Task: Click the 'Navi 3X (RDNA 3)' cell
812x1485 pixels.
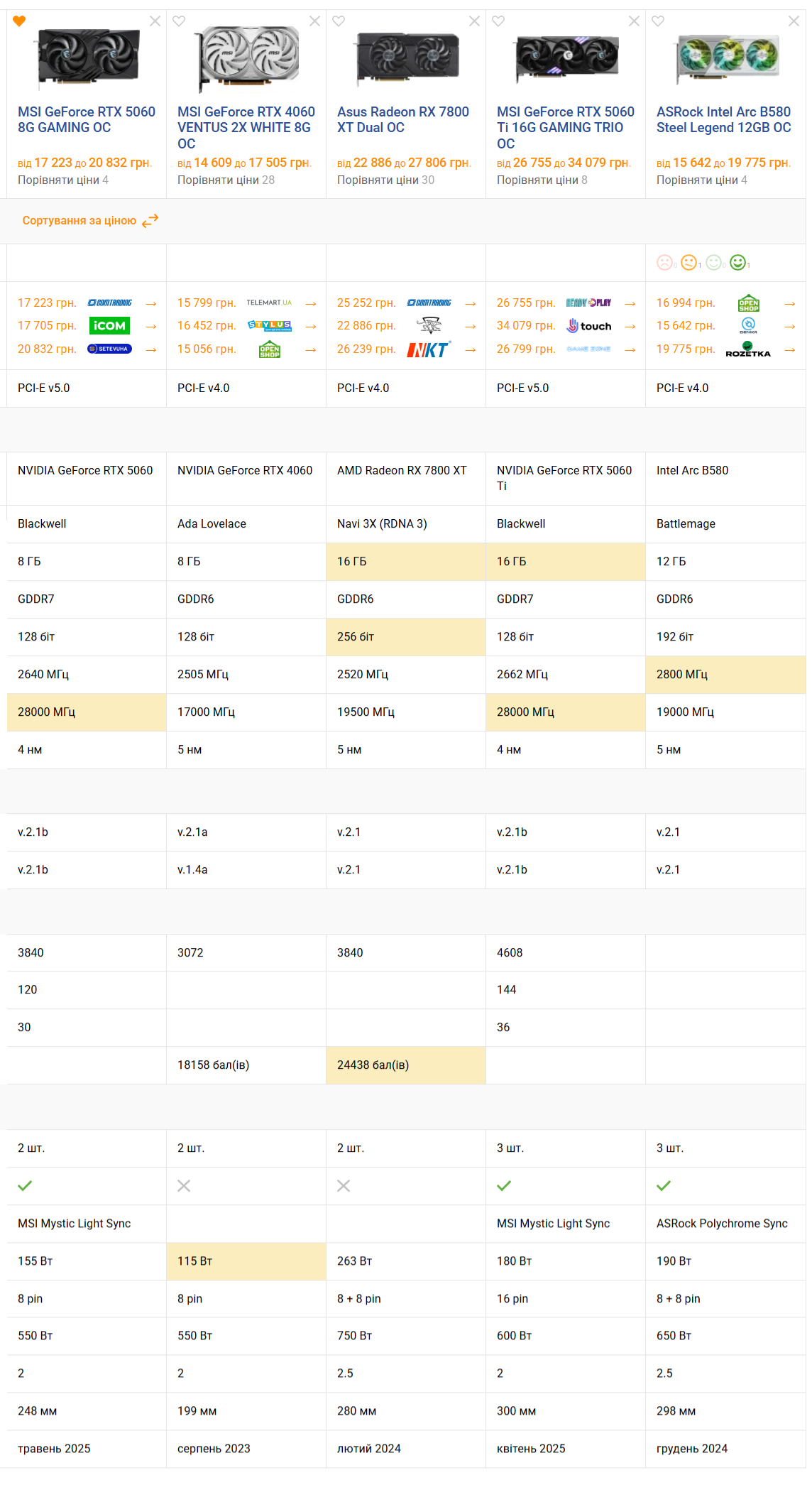Action: coord(406,524)
